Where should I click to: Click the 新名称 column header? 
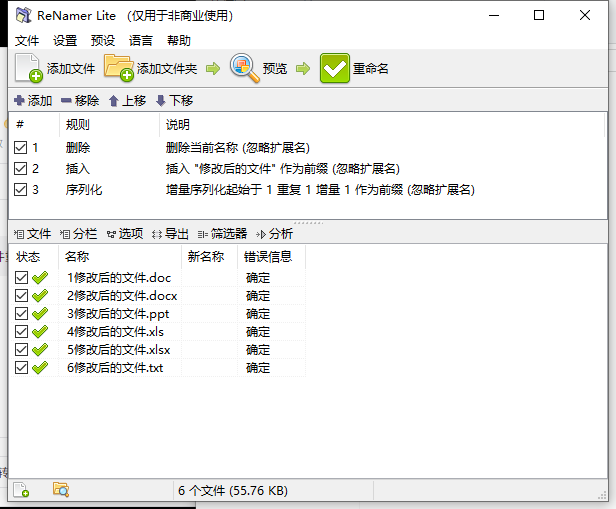click(209, 257)
